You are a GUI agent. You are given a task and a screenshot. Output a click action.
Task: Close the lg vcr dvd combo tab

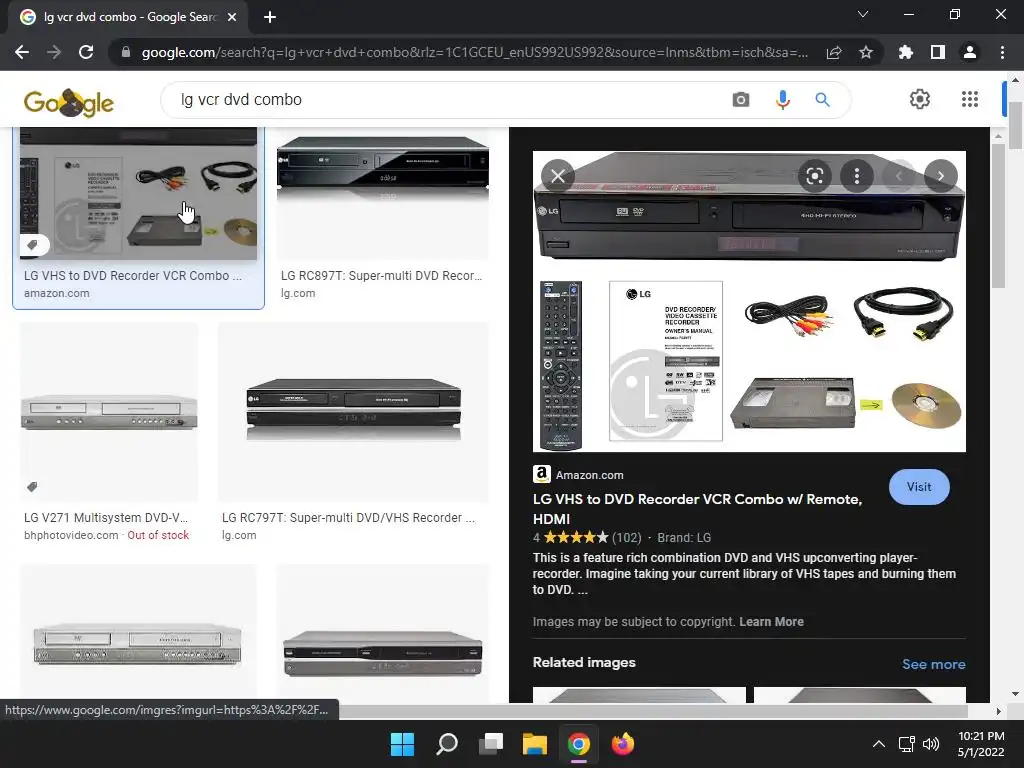pos(232,17)
